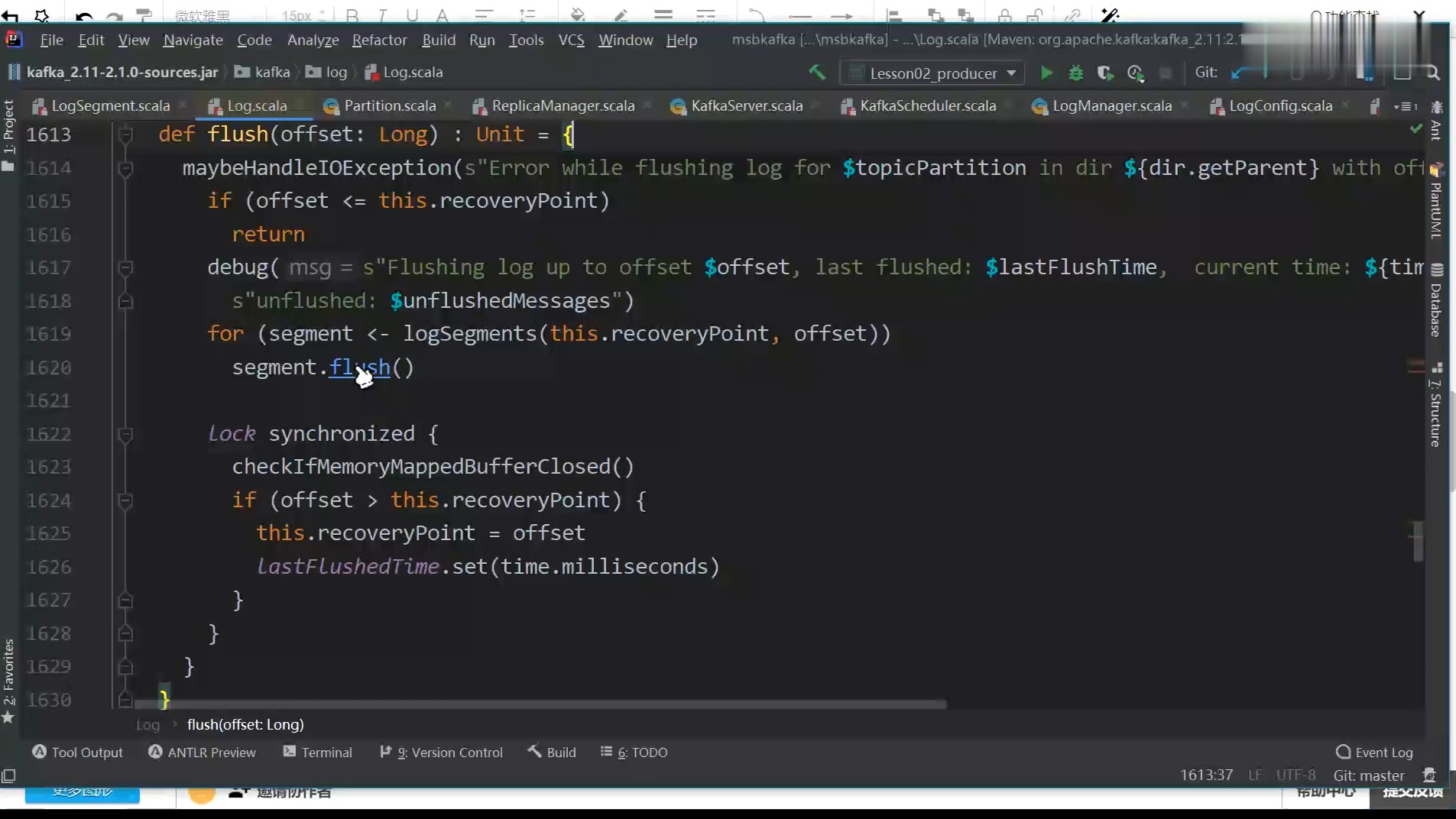Click fold end marker at line 1629
This screenshot has width=1456, height=819.
(125, 667)
